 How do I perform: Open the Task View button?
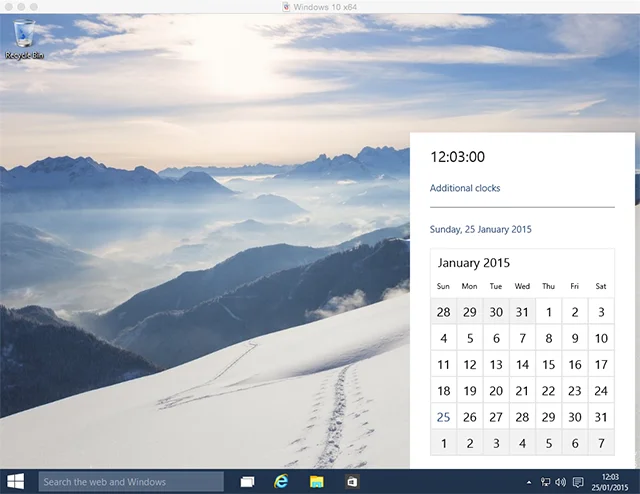coord(247,482)
